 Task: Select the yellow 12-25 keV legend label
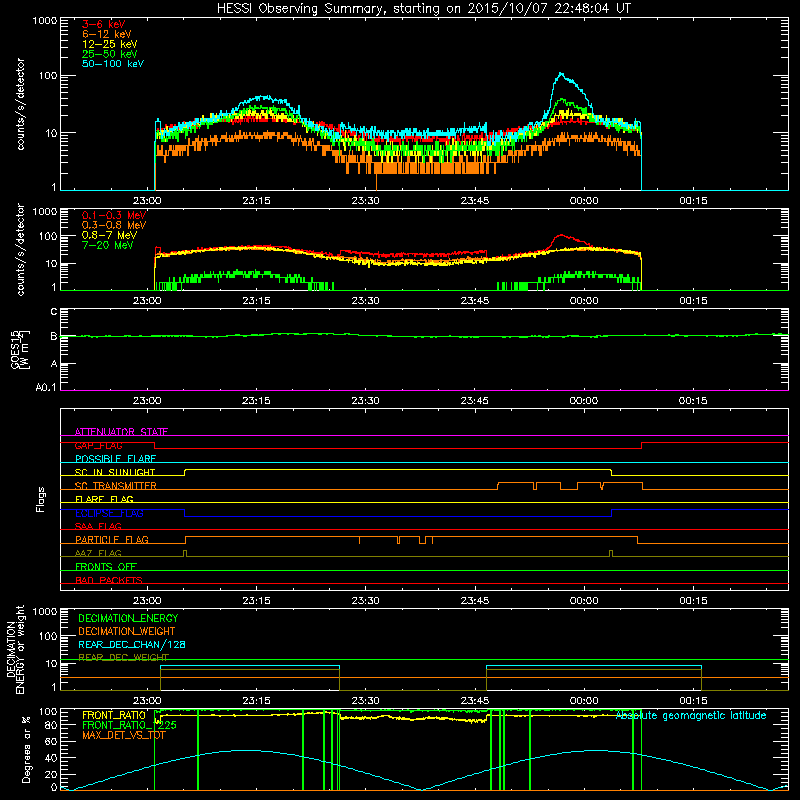pos(110,44)
